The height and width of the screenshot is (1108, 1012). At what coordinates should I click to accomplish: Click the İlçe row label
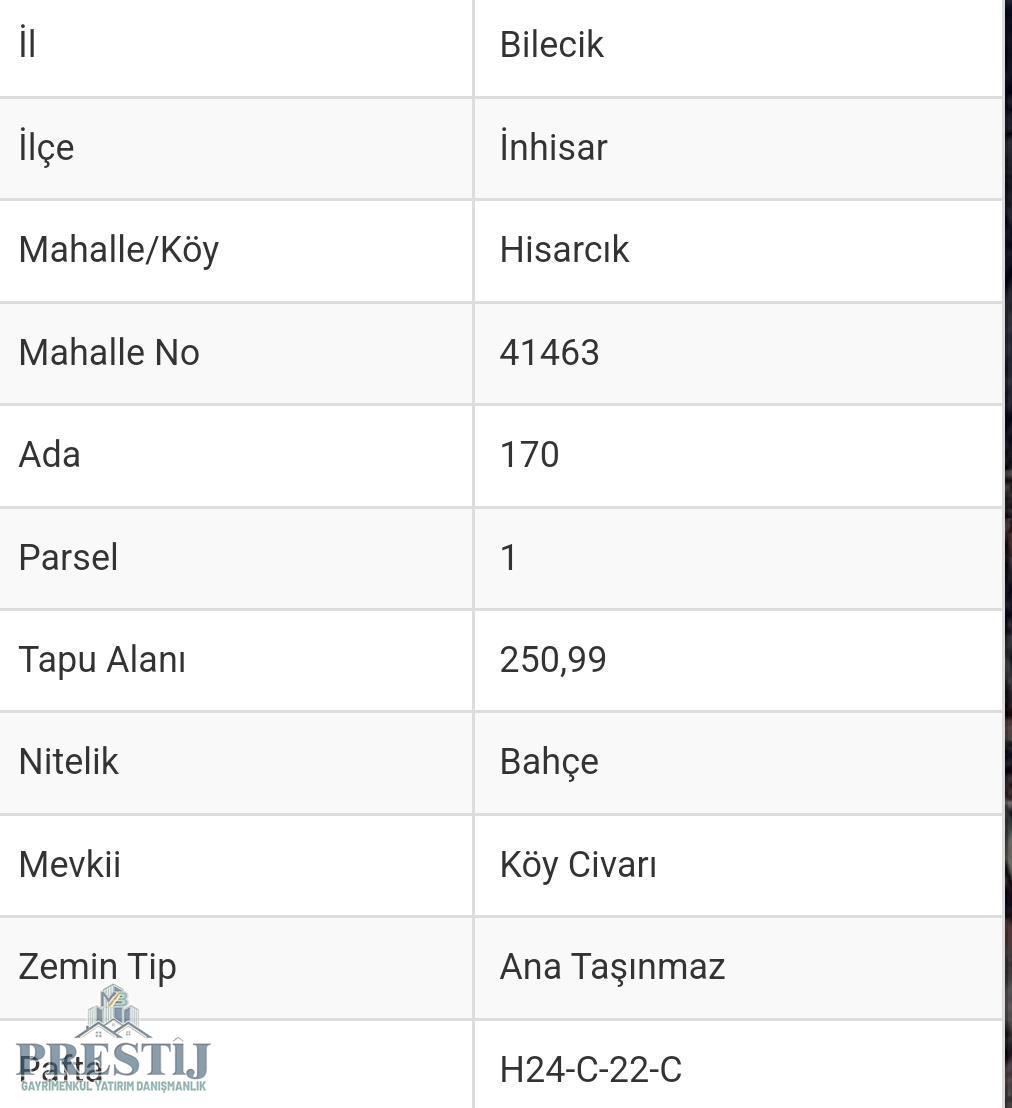[x=46, y=147]
